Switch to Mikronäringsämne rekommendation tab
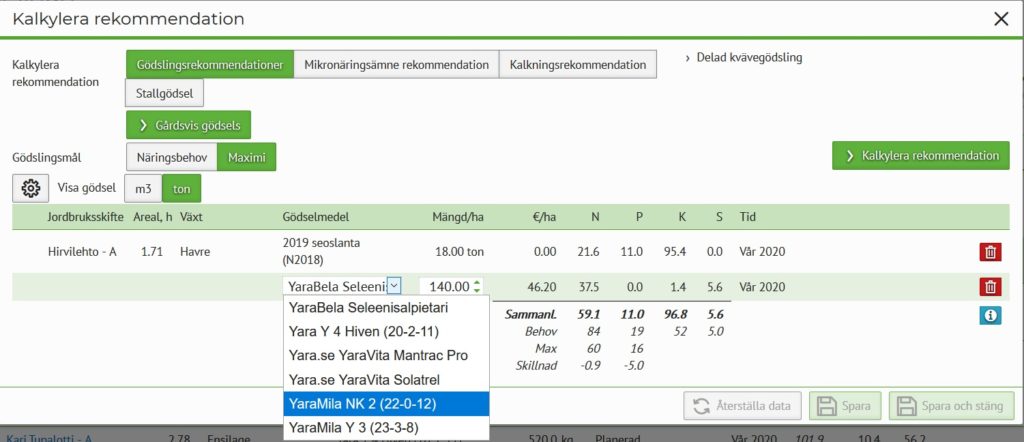This screenshot has height=442, width=1024. pyautogui.click(x=396, y=65)
